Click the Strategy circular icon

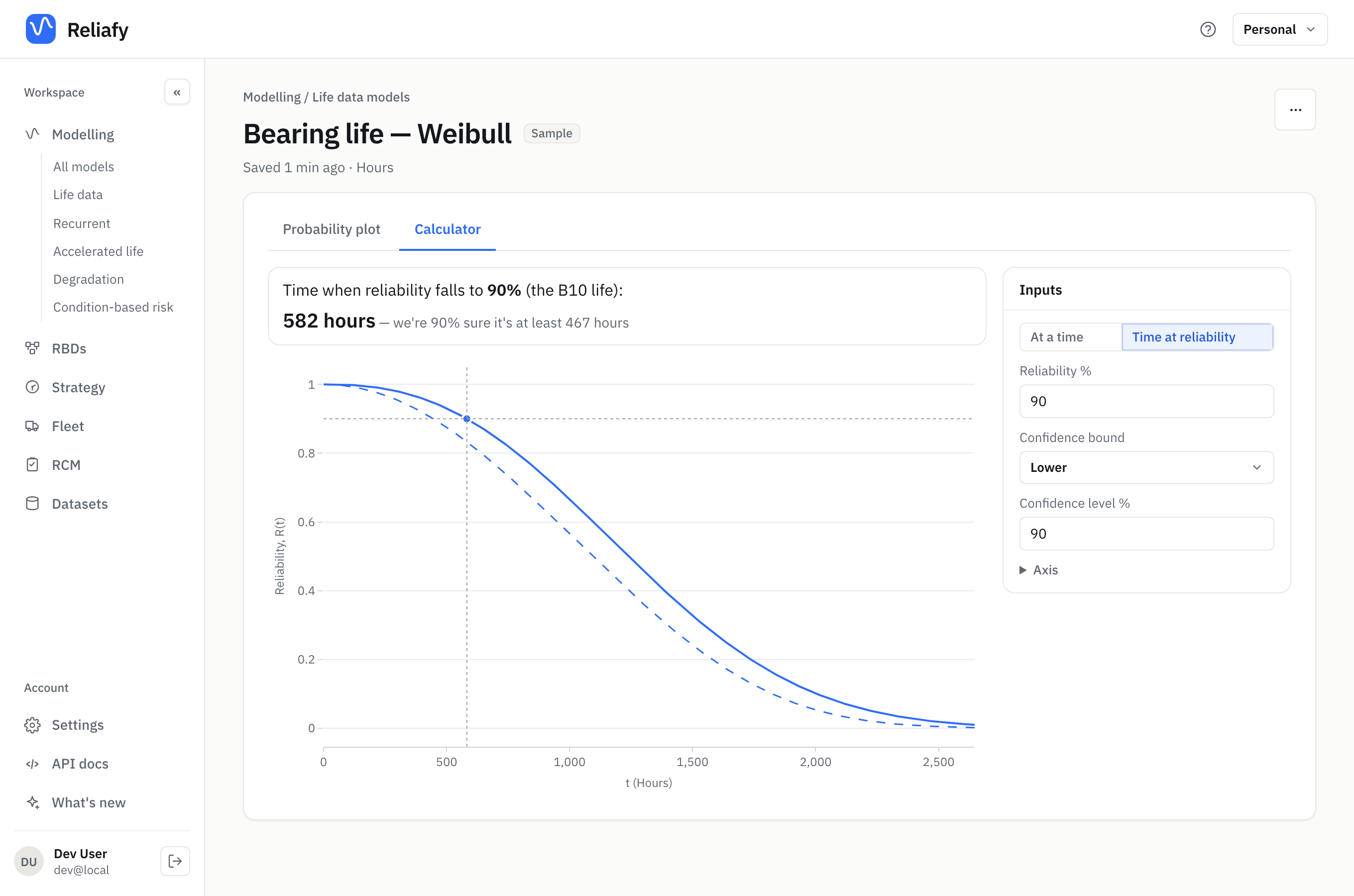[x=32, y=387]
